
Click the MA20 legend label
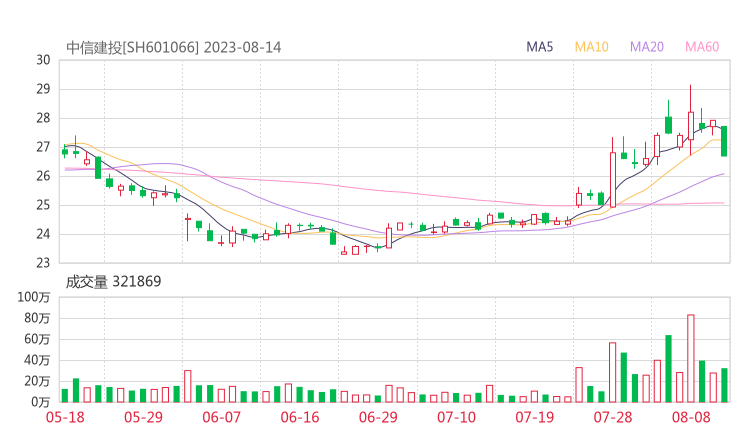tap(647, 47)
